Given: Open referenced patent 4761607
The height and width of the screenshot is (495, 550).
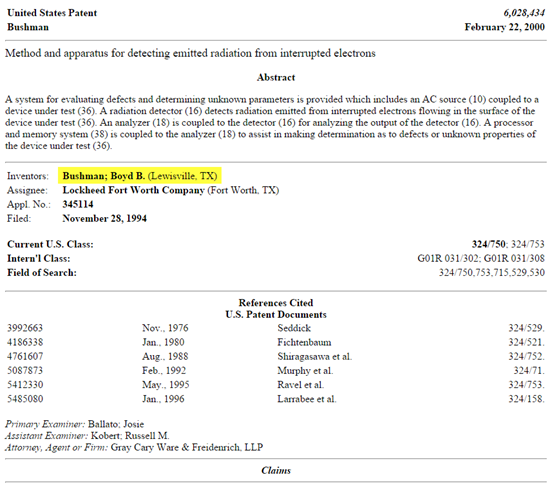Looking at the screenshot, I should 25,356.
